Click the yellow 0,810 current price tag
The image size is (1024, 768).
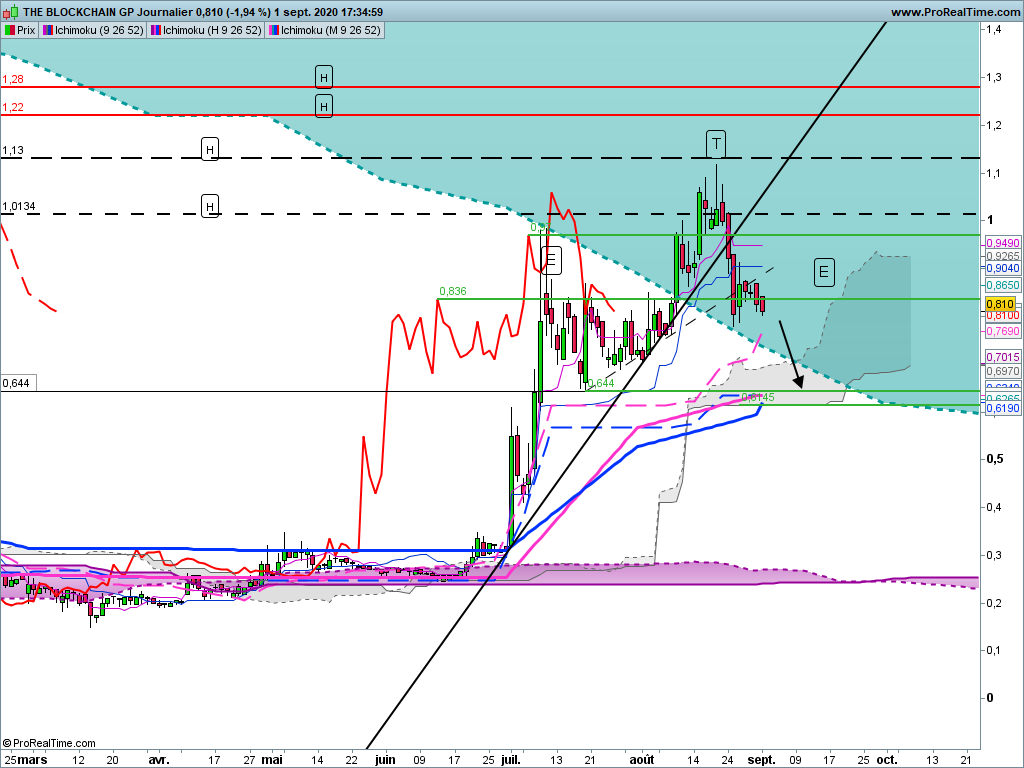tap(1000, 304)
